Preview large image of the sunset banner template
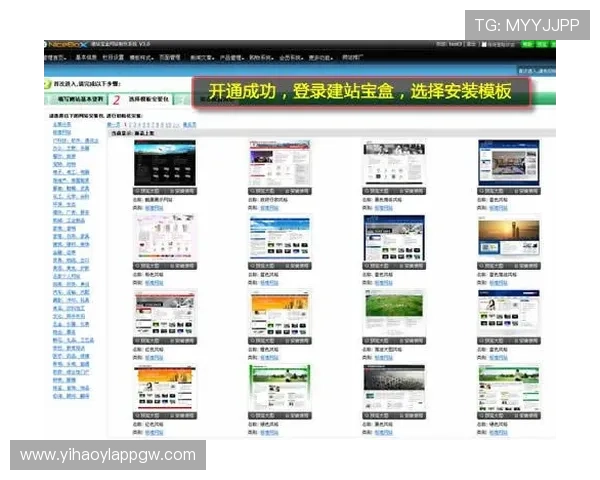Screen dimensions: 600x480 coord(492,266)
